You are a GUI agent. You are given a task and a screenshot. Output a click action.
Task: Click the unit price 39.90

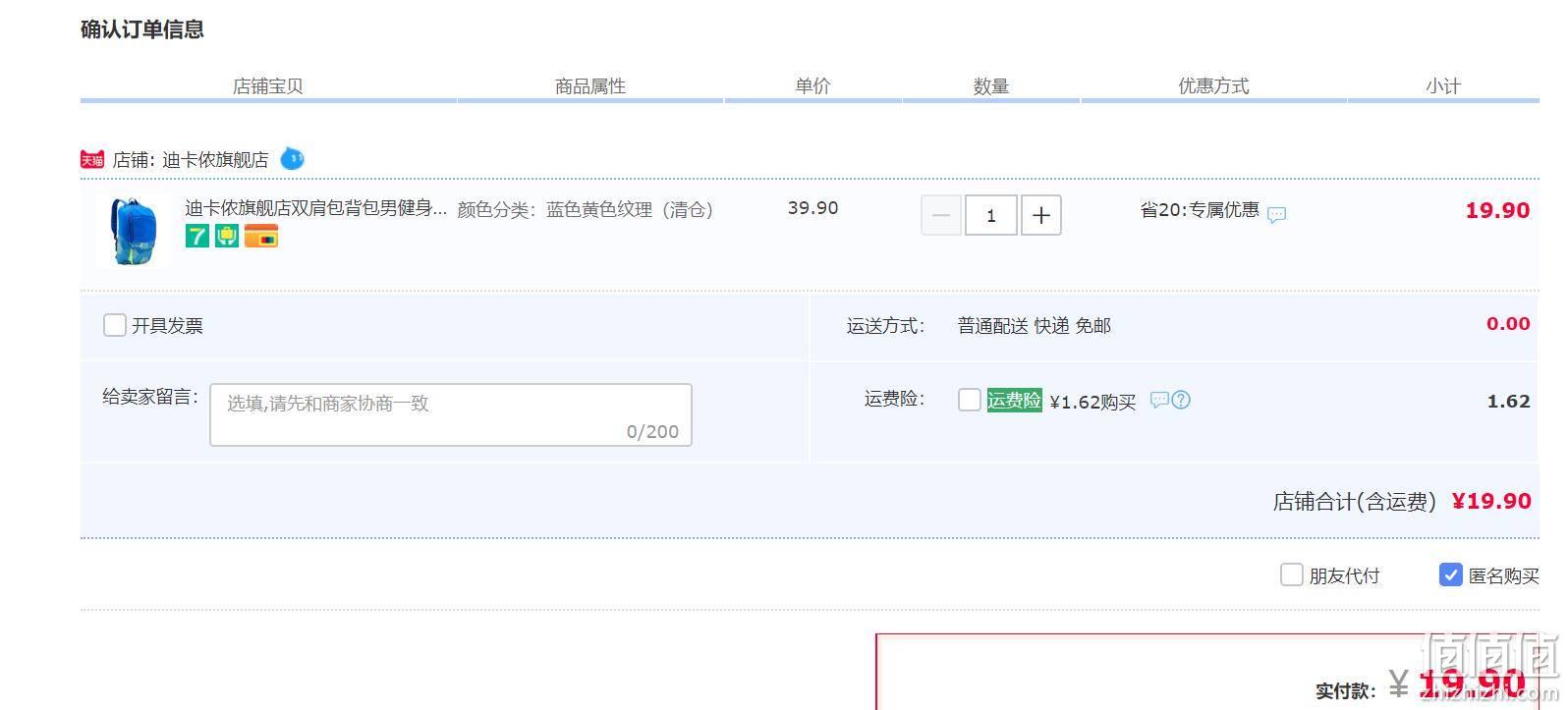813,208
